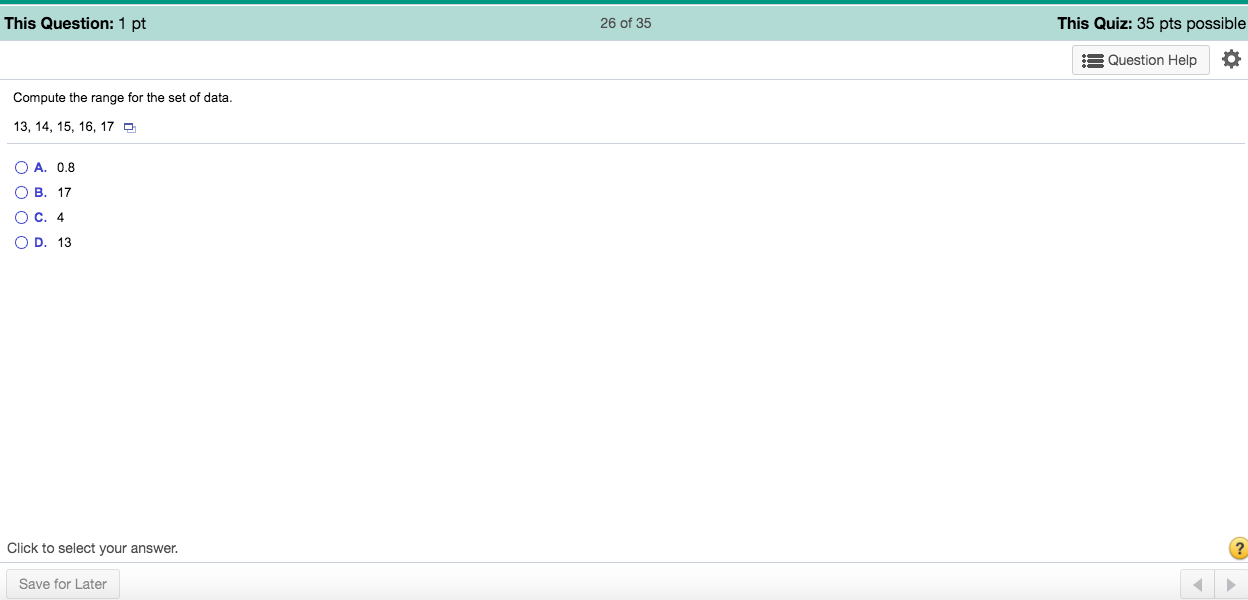Open the settings gear icon
Image resolution: width=1248 pixels, height=600 pixels.
(x=1231, y=59)
